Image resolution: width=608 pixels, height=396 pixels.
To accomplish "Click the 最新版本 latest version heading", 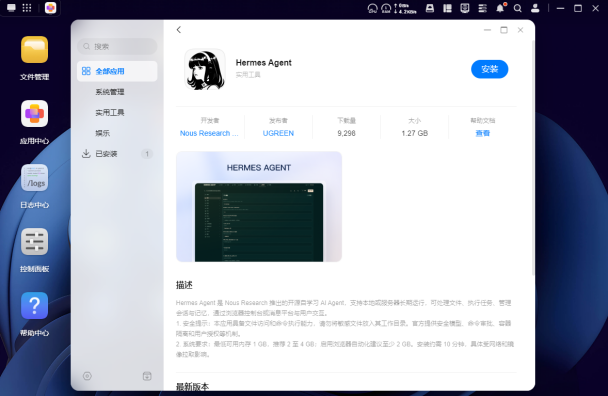I will pyautogui.click(x=193, y=386).
